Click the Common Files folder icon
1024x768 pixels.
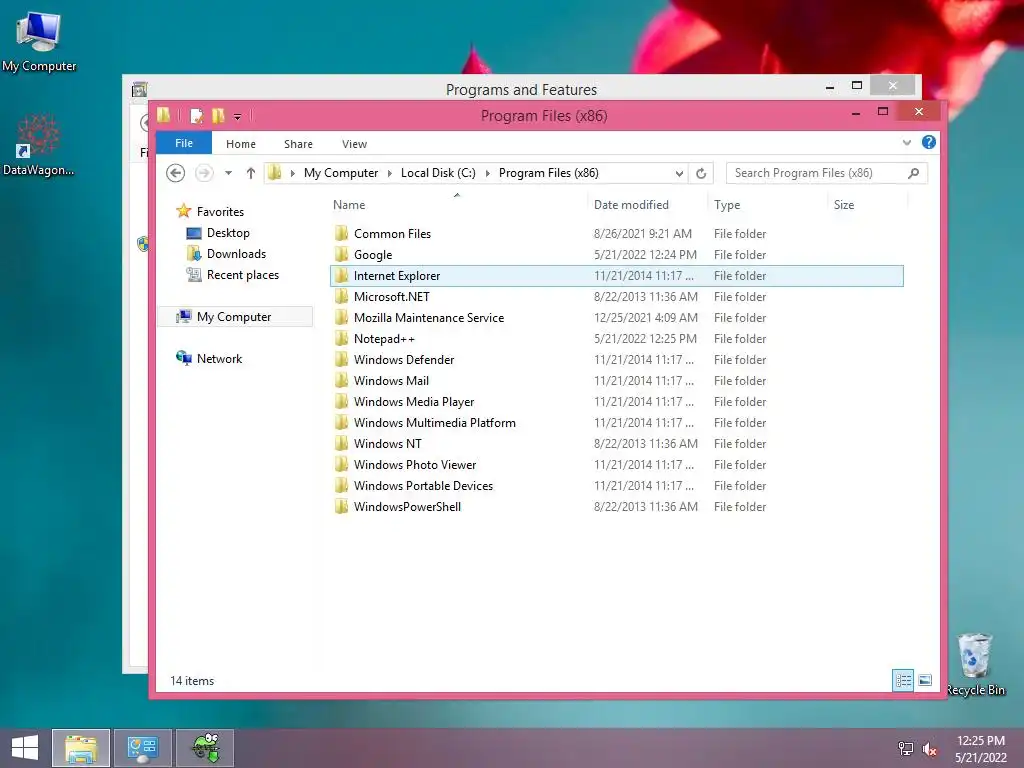point(341,234)
